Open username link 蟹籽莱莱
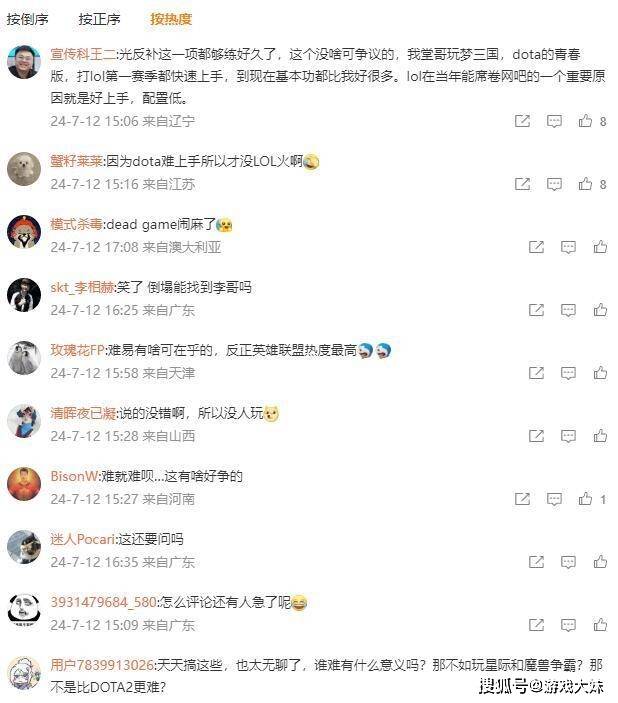 pyautogui.click(x=77, y=161)
